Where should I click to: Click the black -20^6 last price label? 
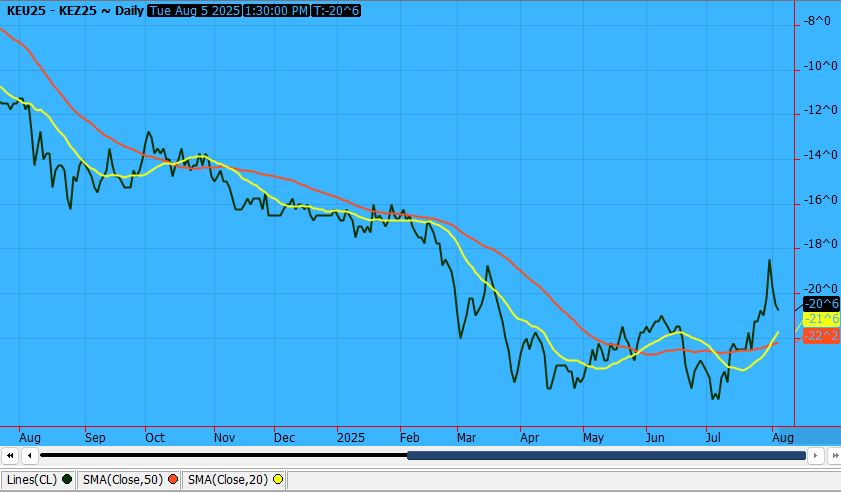(820, 303)
